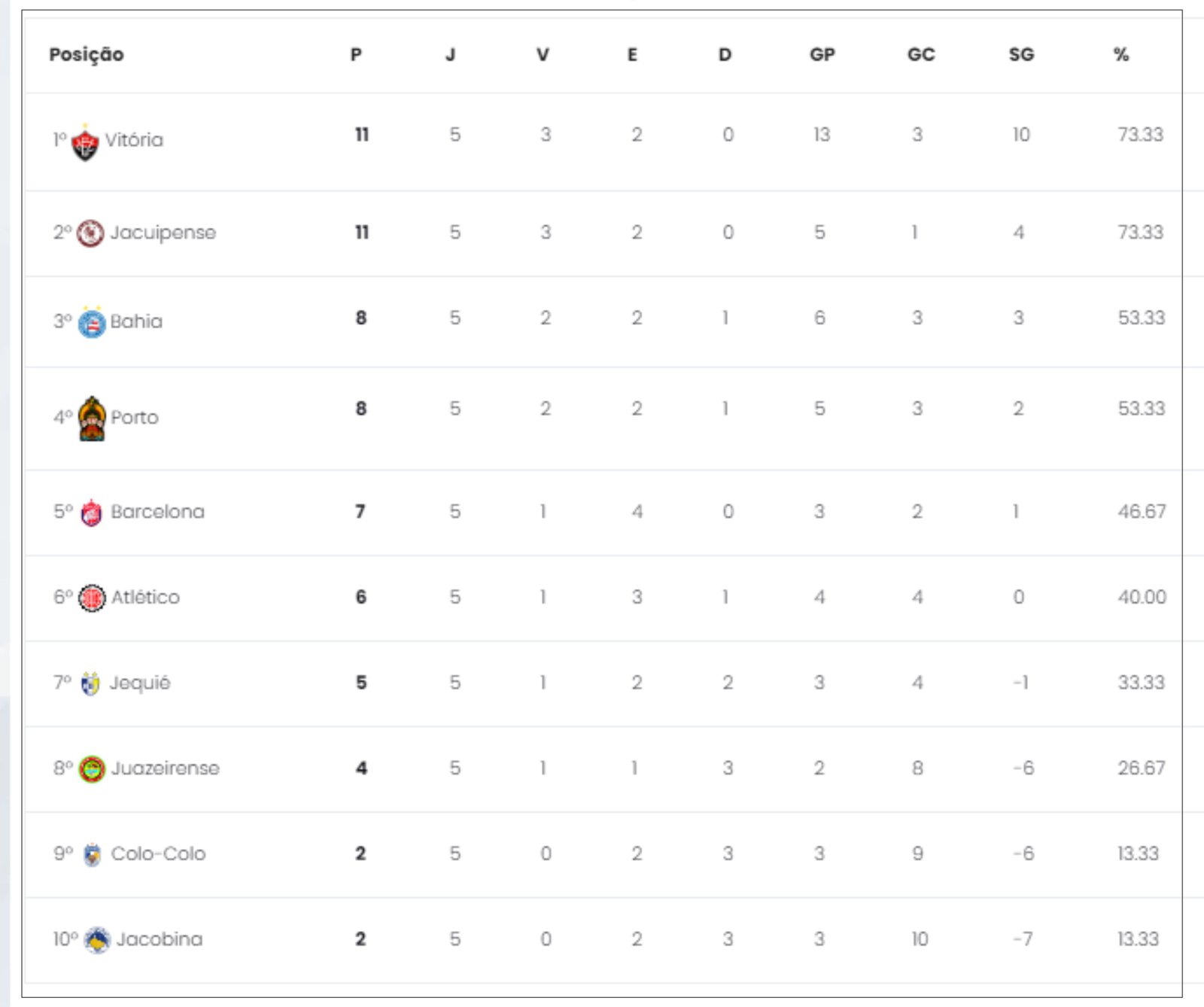
Task: Select the Jequié club shield icon
Action: click(90, 683)
